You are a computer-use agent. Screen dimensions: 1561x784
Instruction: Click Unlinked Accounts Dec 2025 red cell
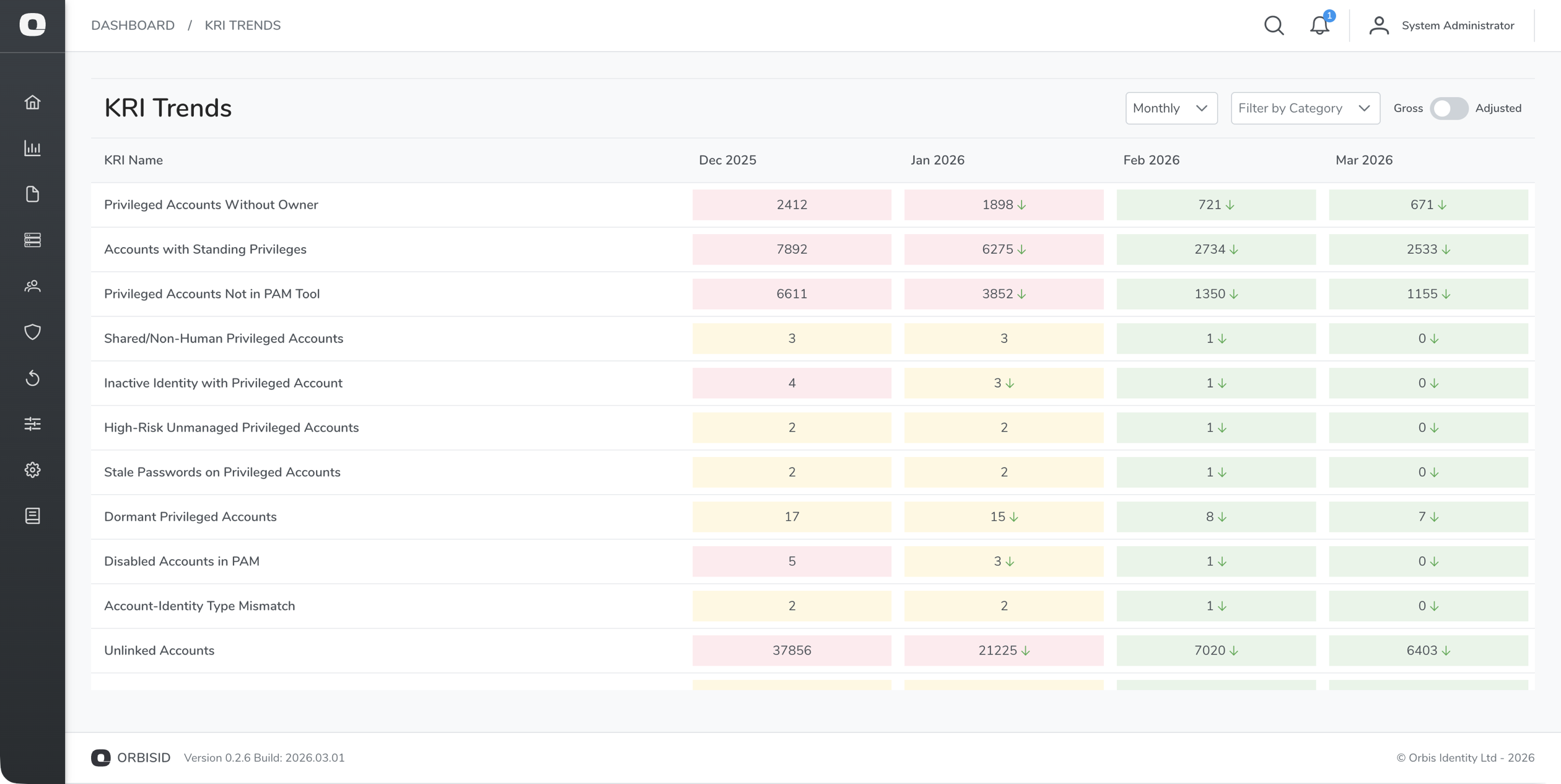(791, 650)
